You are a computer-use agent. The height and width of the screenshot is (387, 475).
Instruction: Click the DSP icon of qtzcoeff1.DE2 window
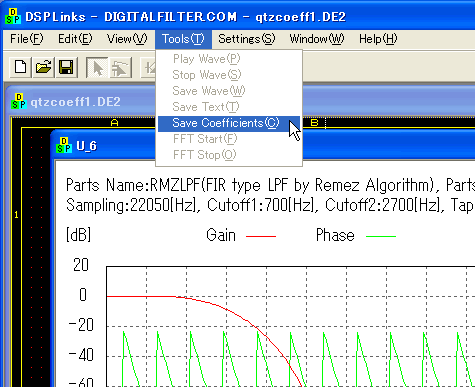pos(19,101)
